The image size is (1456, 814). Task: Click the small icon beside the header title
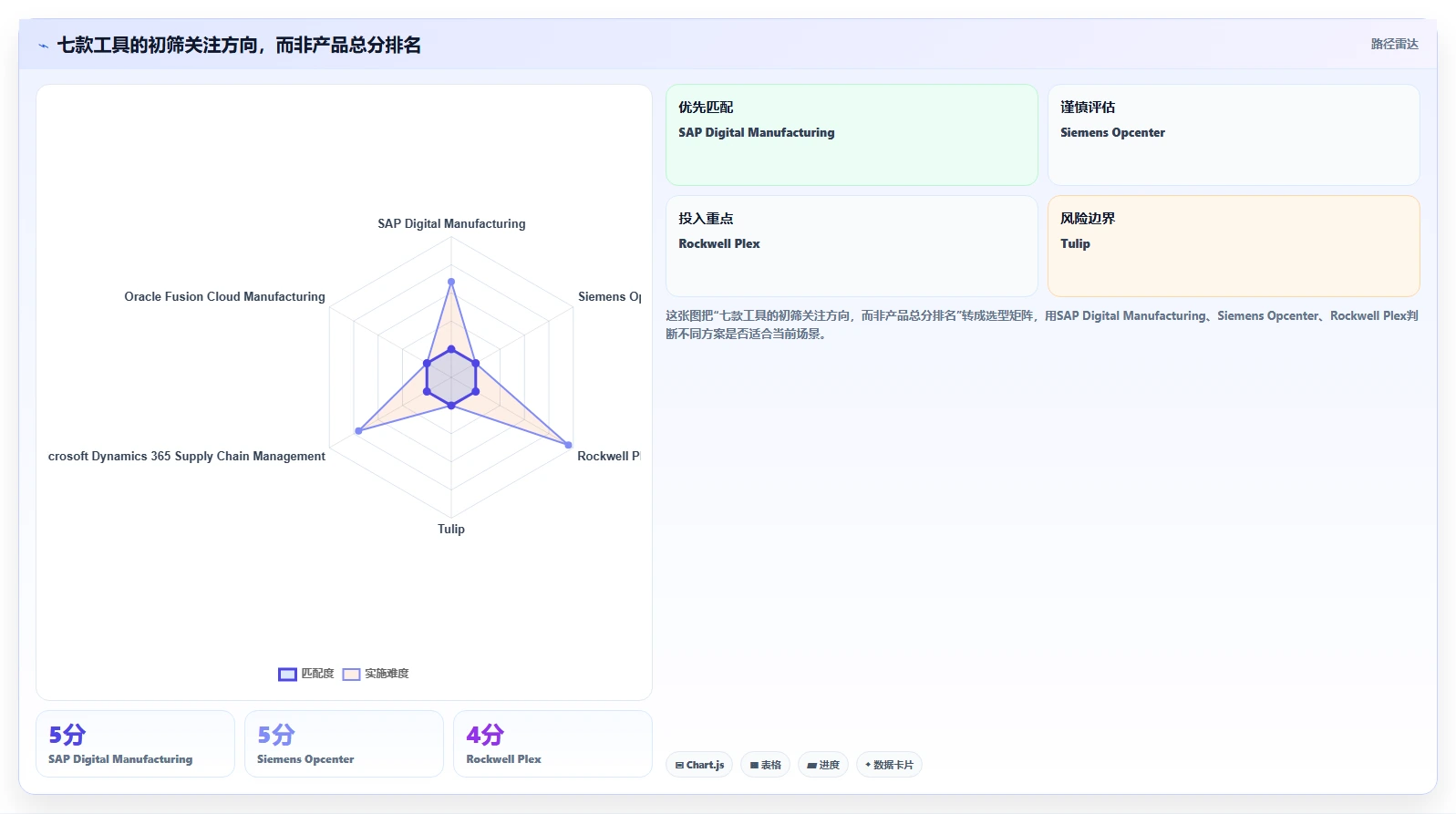point(43,46)
